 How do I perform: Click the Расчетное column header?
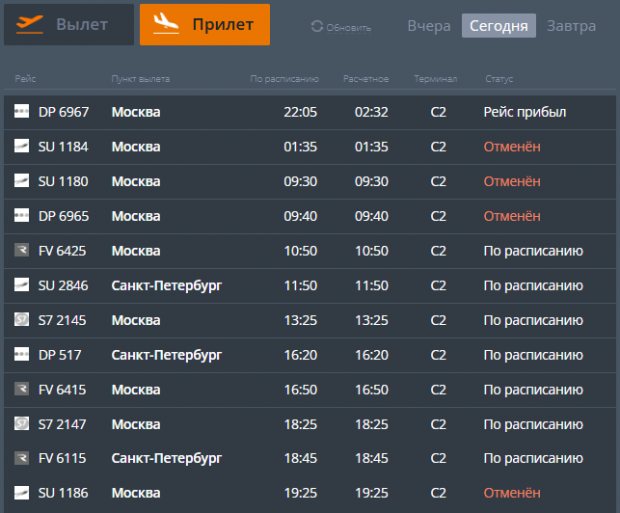(x=366, y=79)
